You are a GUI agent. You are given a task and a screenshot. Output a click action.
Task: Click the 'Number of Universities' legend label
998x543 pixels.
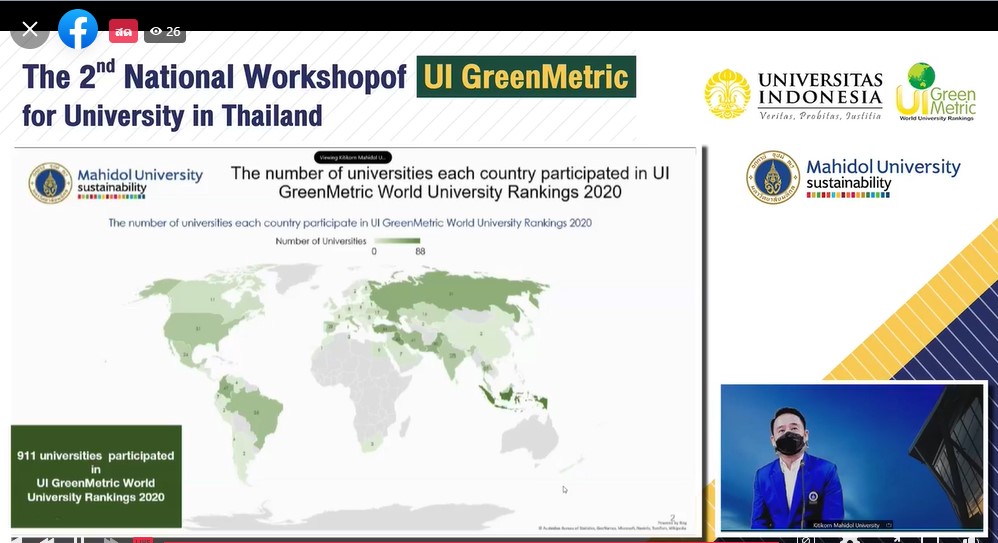click(x=321, y=241)
